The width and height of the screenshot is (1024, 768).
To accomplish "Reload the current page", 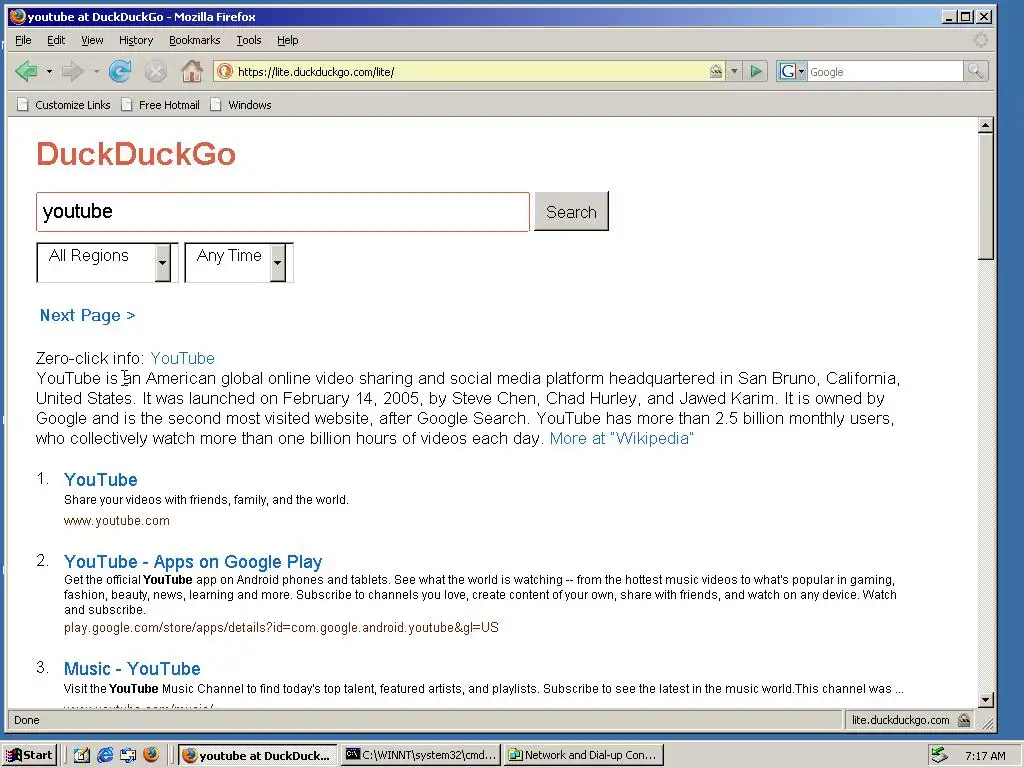I will (120, 71).
